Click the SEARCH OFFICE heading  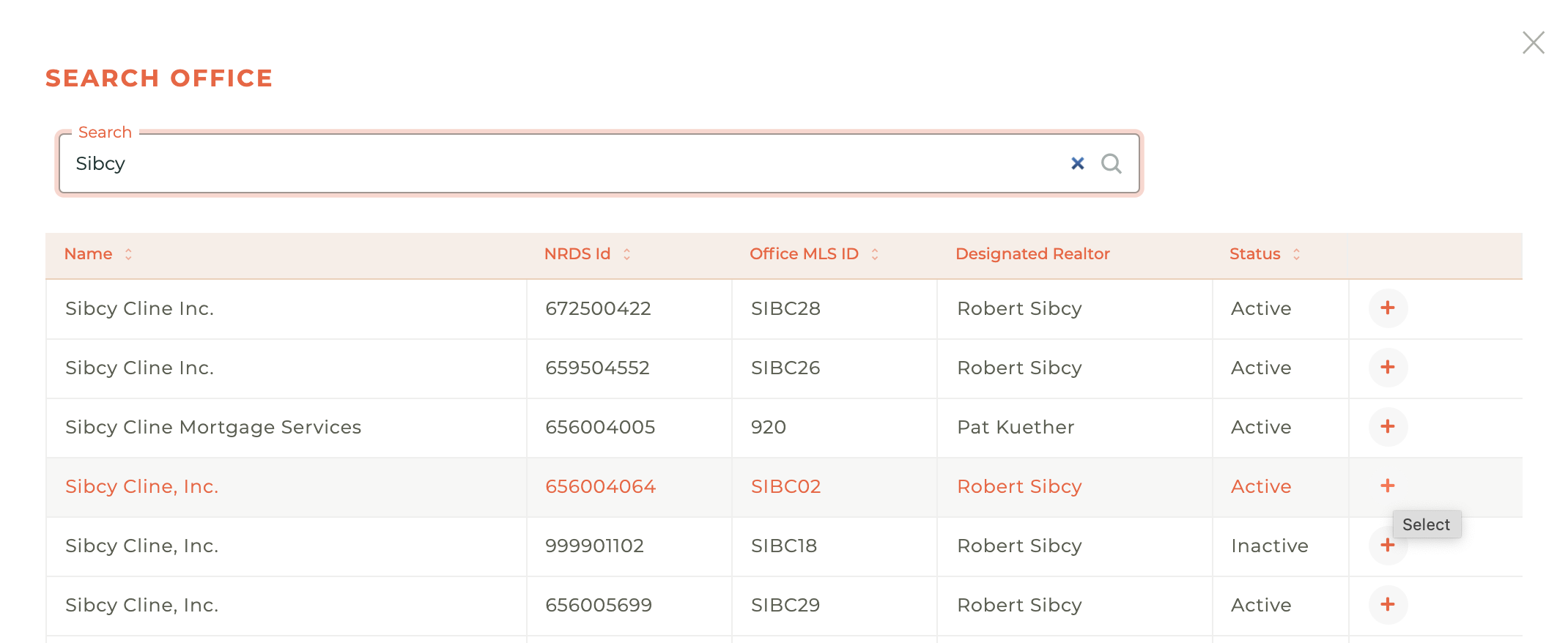click(159, 78)
